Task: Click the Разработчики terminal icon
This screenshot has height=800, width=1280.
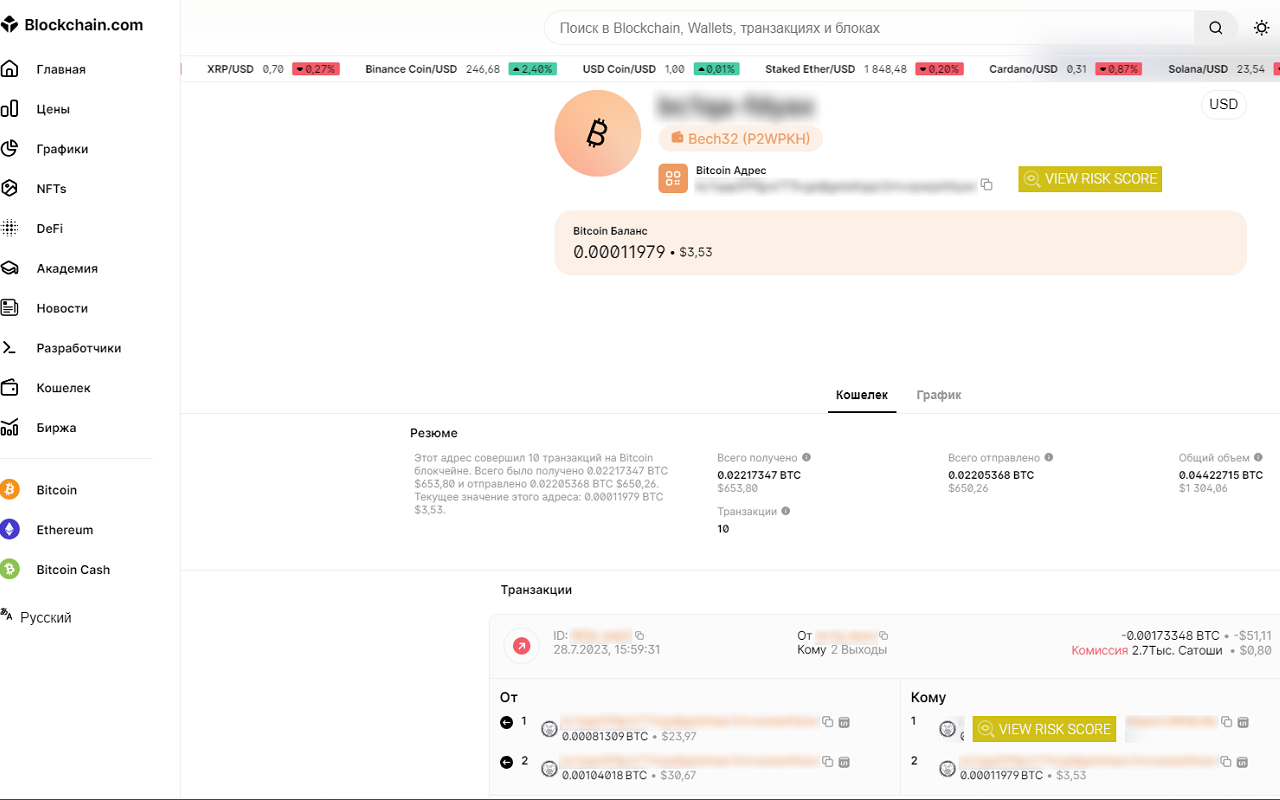Action: (10, 348)
